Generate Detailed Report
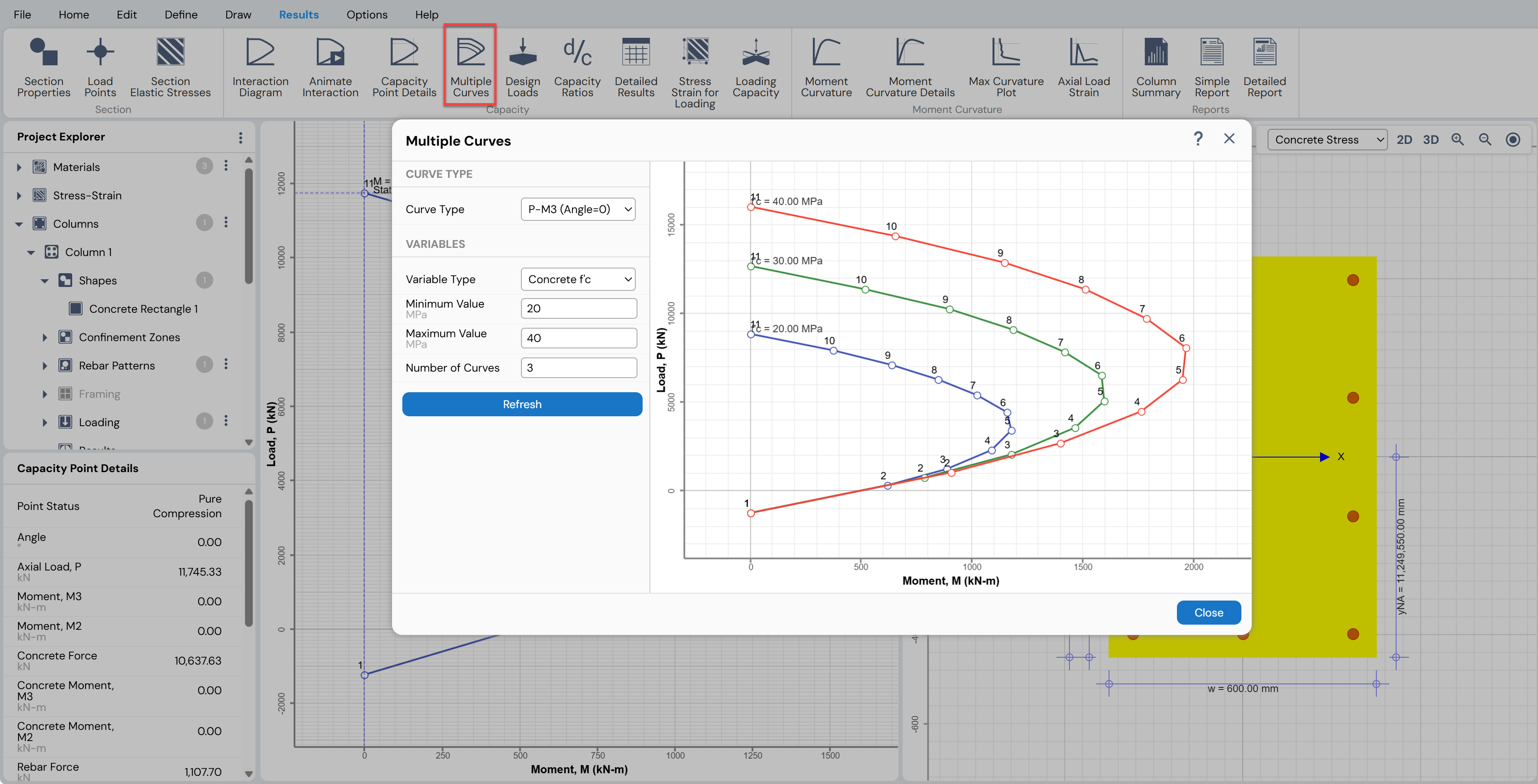Viewport: 1538px width, 784px height. 1265,67
